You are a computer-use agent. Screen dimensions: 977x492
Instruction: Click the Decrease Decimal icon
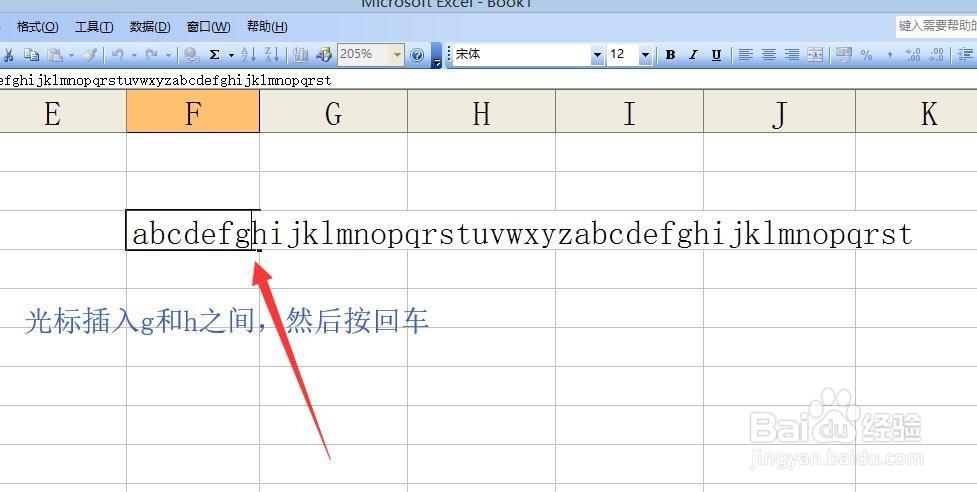tap(936, 55)
